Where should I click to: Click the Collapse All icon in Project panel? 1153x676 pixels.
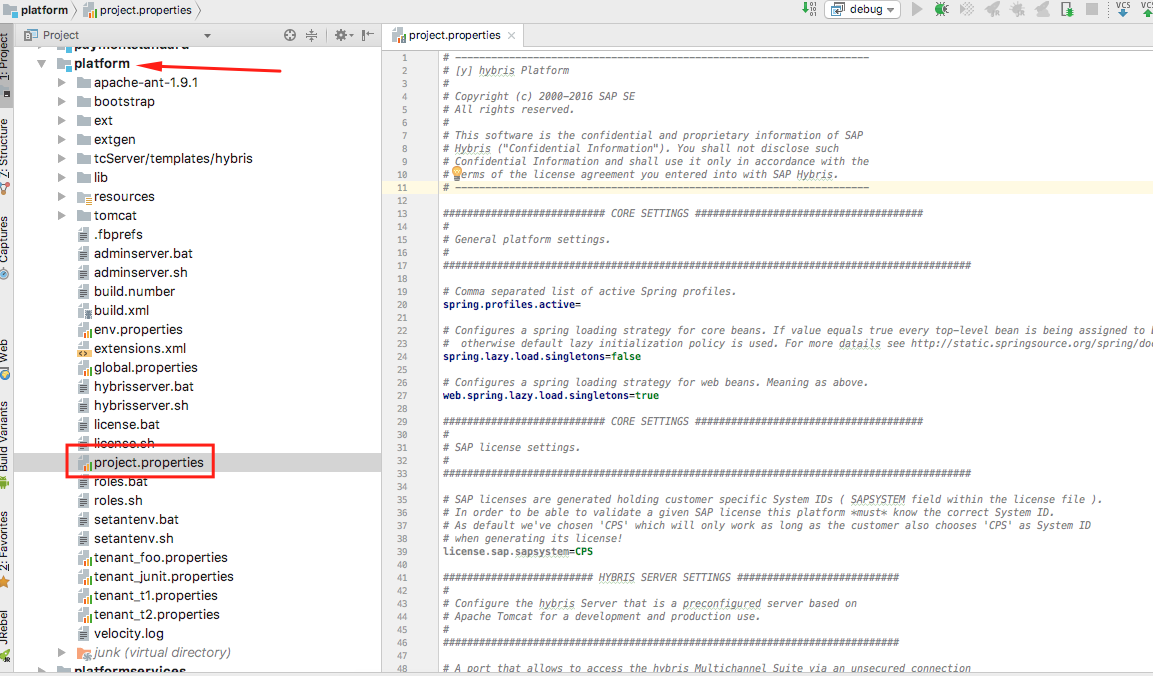point(312,35)
